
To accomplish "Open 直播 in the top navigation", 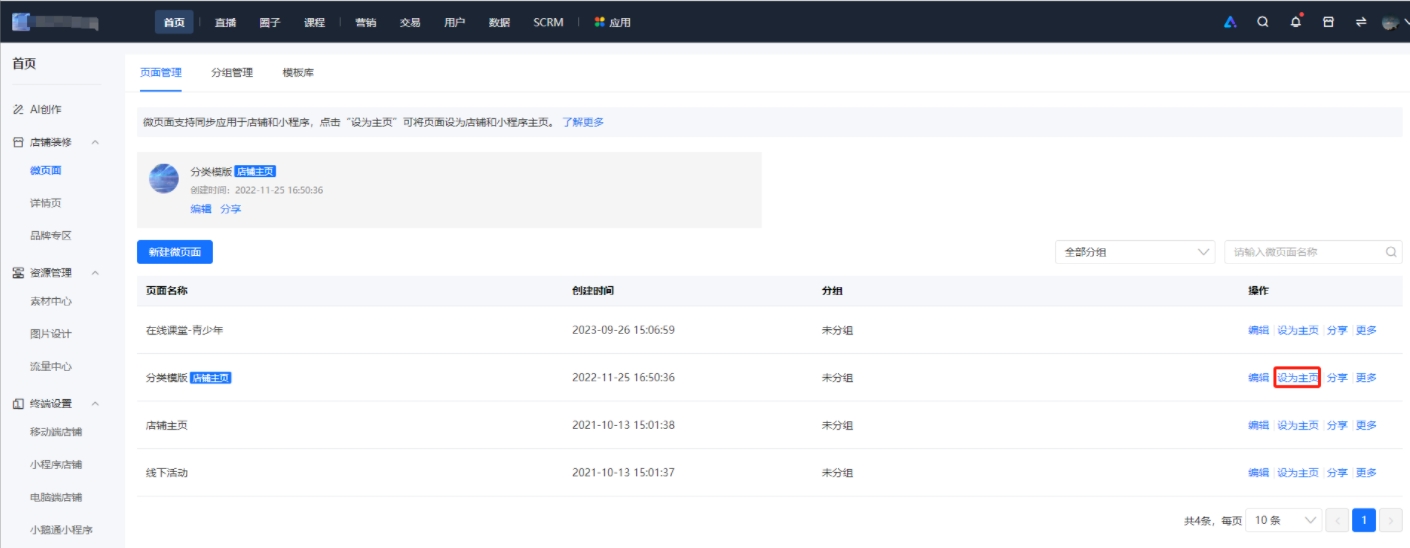I will [x=225, y=22].
